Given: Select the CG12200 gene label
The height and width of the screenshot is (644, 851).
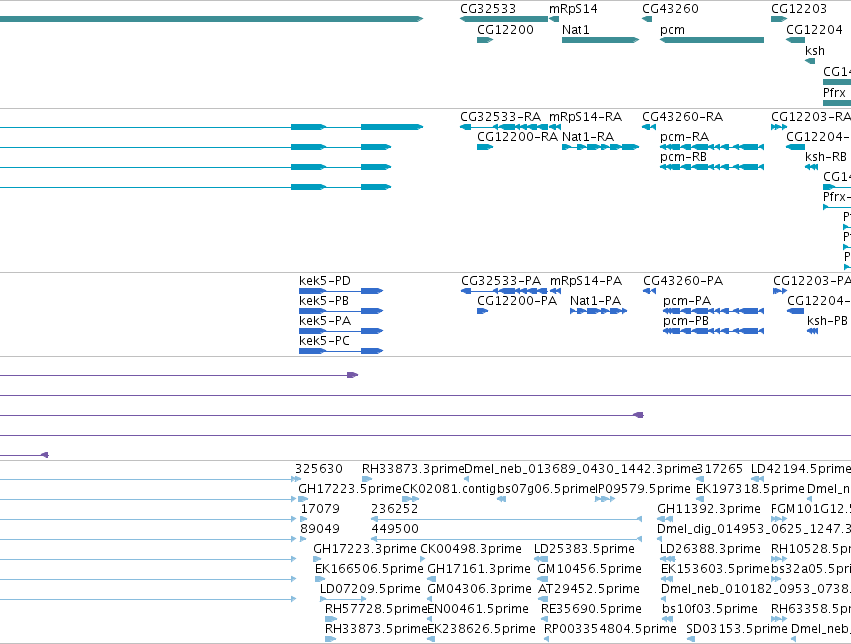Looking at the screenshot, I should click(505, 30).
